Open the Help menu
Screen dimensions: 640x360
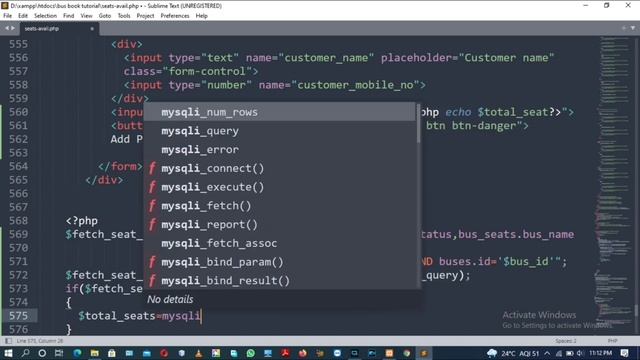[202, 16]
